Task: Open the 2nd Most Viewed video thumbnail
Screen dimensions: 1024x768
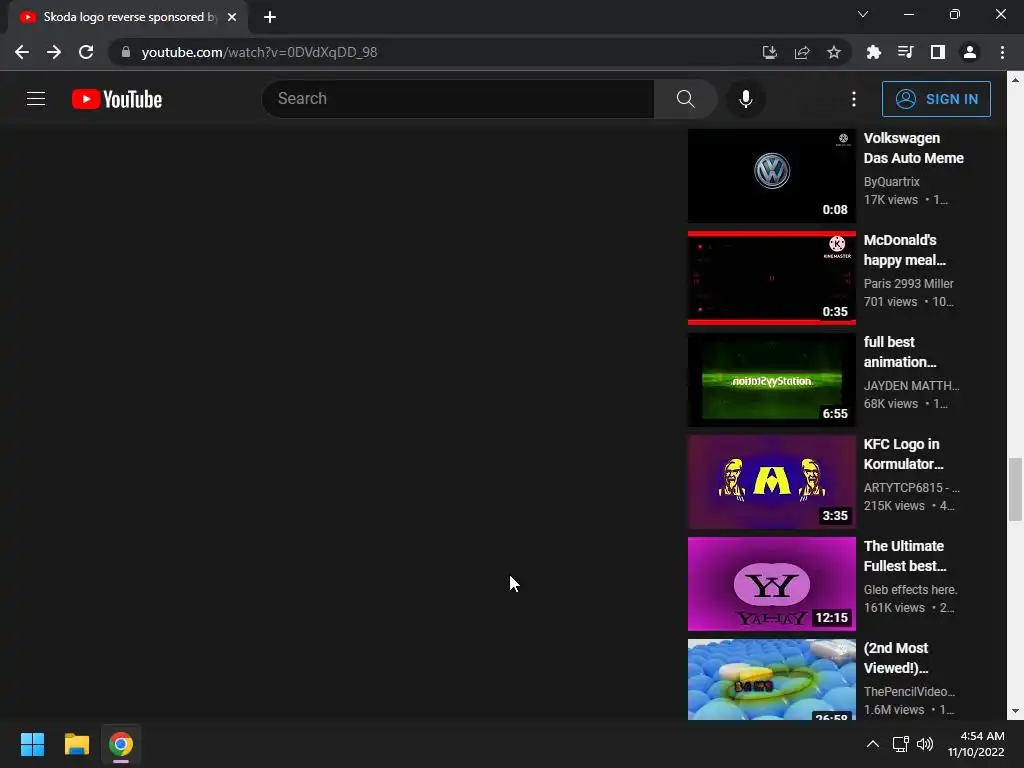Action: coord(771,679)
